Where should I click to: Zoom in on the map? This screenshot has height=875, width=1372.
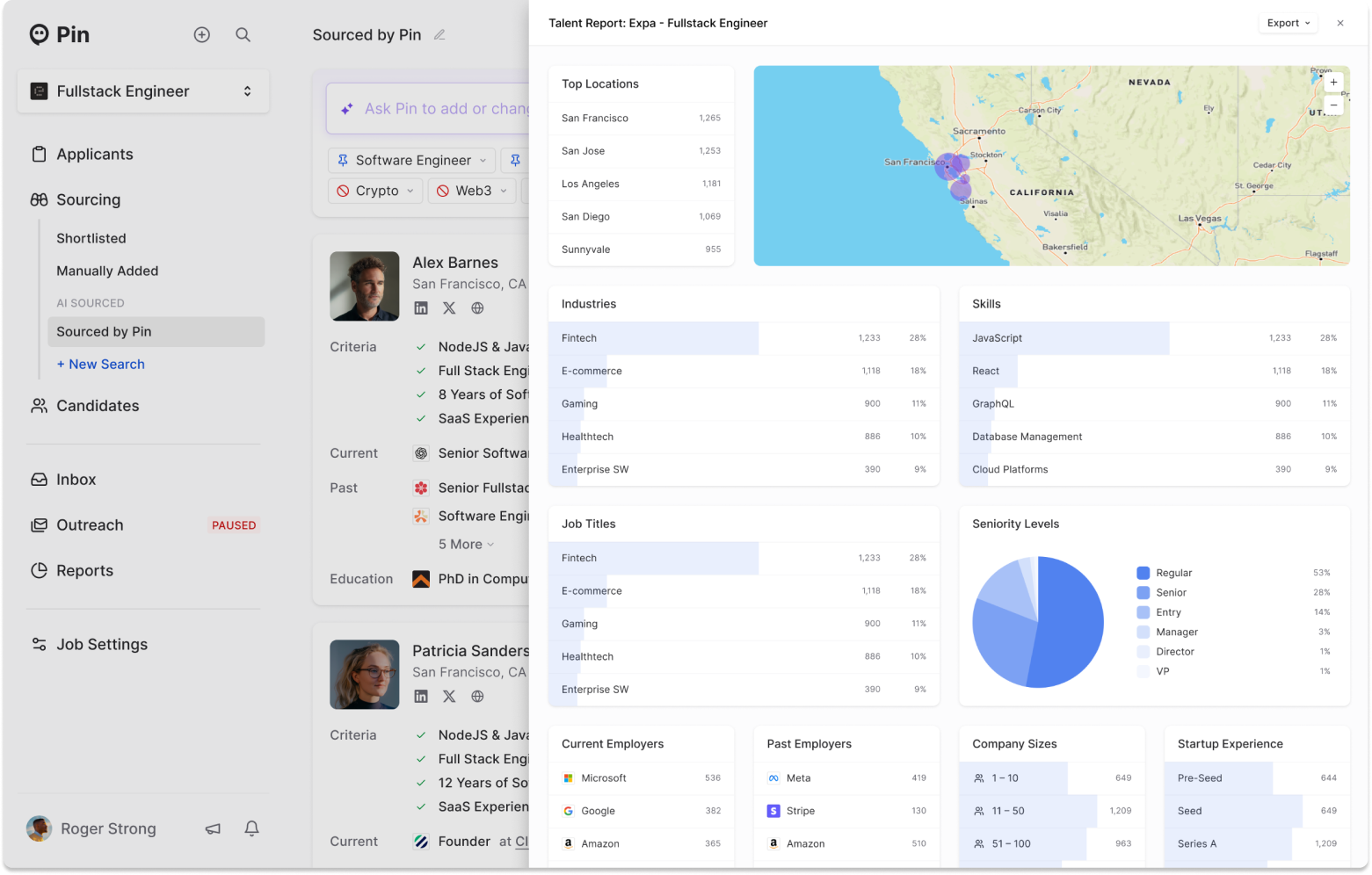[1333, 82]
